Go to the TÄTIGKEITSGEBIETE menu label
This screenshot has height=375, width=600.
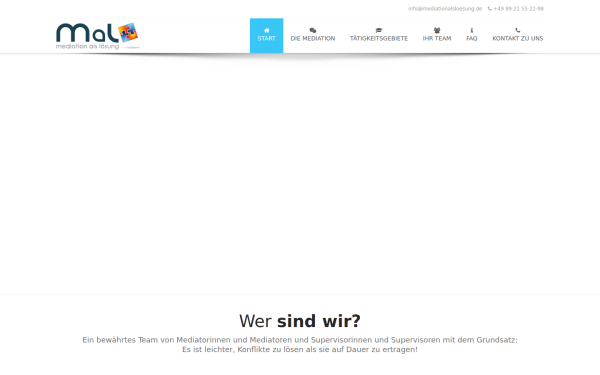[x=379, y=39]
